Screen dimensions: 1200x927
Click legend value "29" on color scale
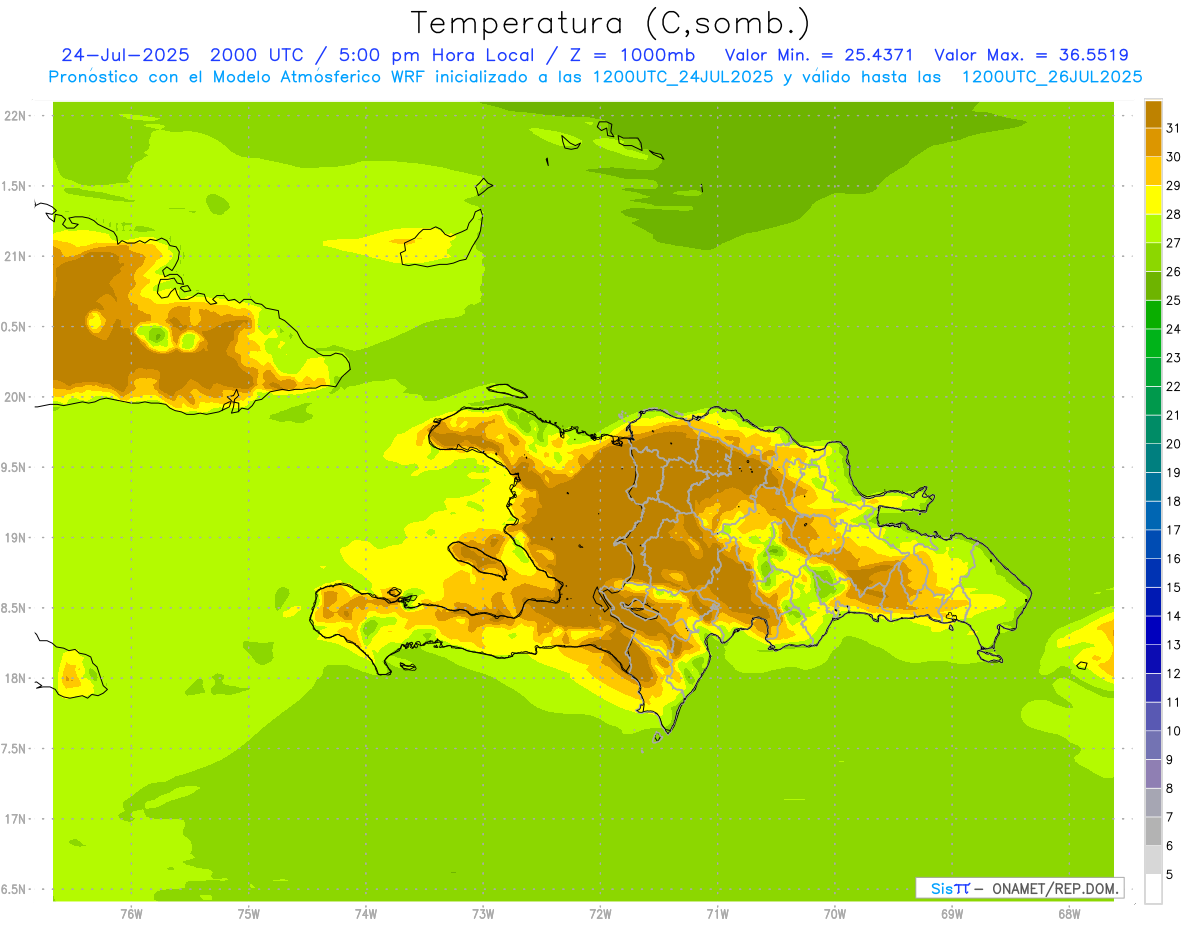point(1174,185)
